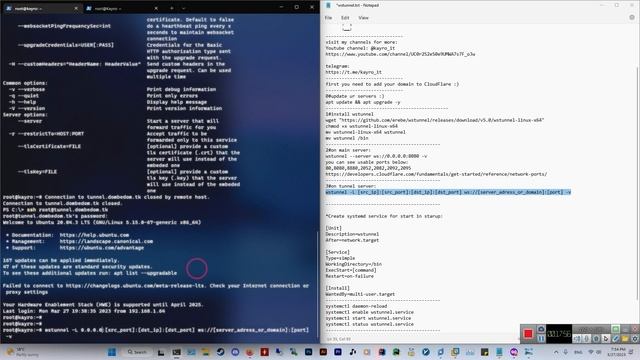640x360 pixels.
Task: Show hidden system tray icons chevron
Action: (x=556, y=352)
